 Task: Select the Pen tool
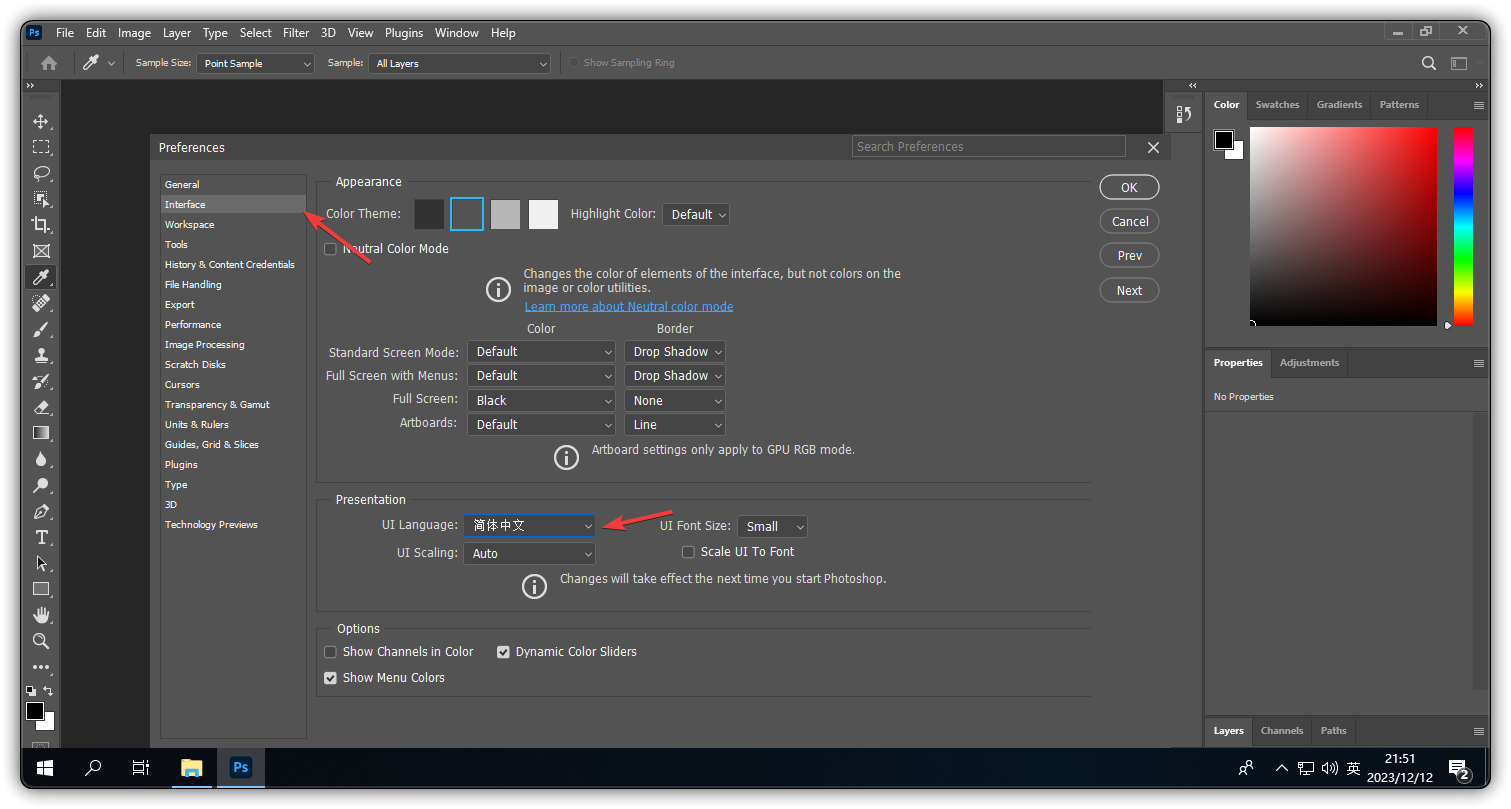(41, 511)
